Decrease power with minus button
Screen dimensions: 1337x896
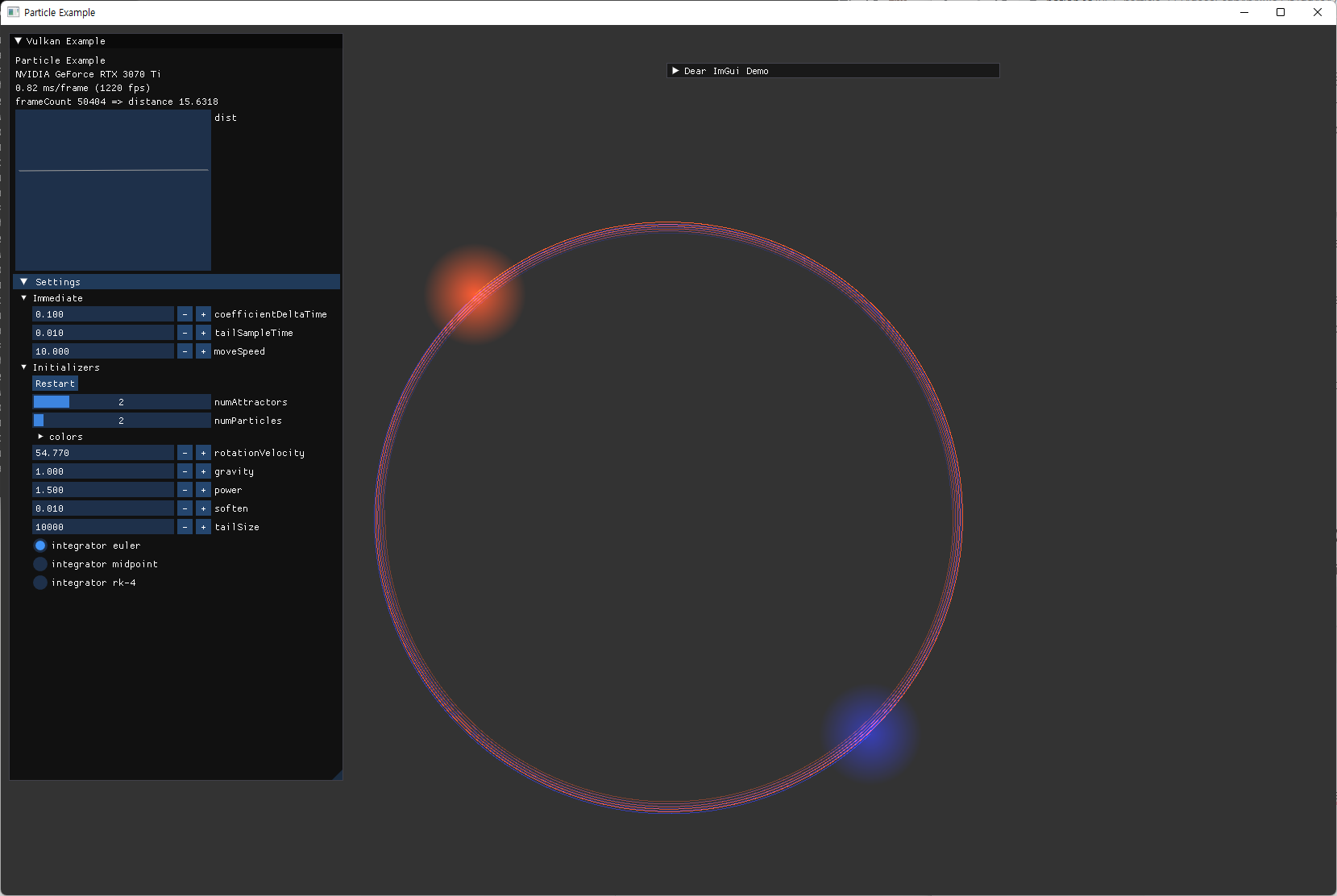point(185,490)
